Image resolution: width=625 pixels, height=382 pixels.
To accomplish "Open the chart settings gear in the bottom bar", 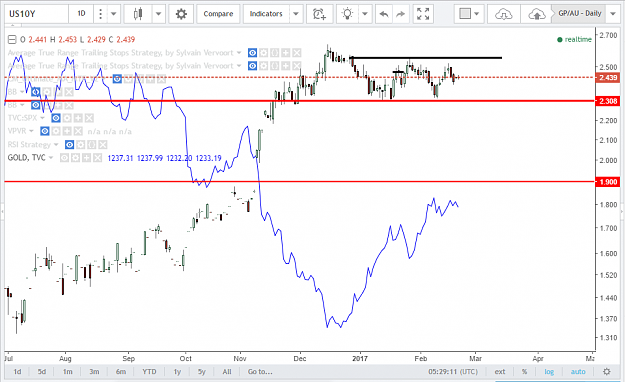I will [x=607, y=372].
